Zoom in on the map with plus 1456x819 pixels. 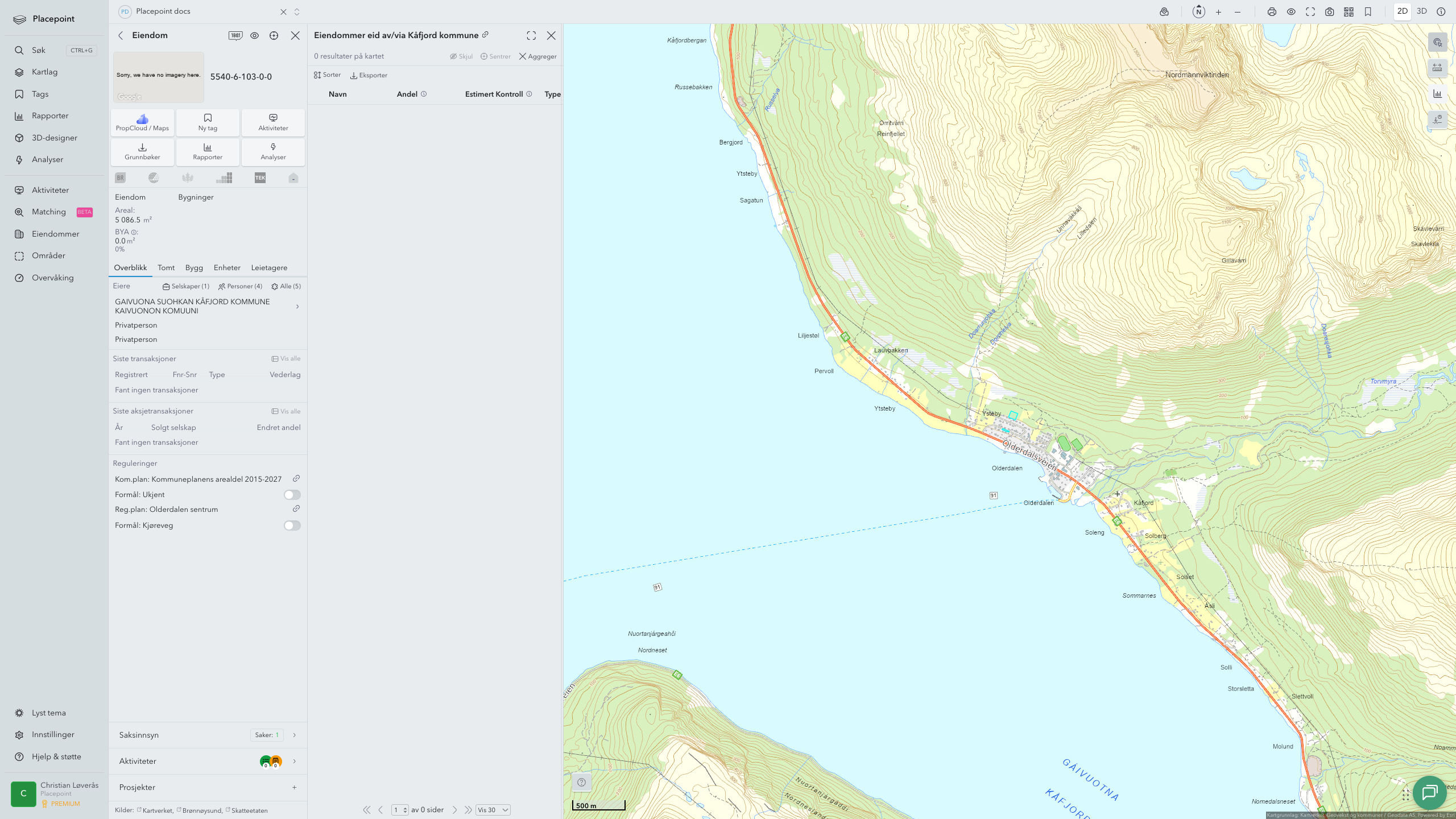pos(1218,12)
